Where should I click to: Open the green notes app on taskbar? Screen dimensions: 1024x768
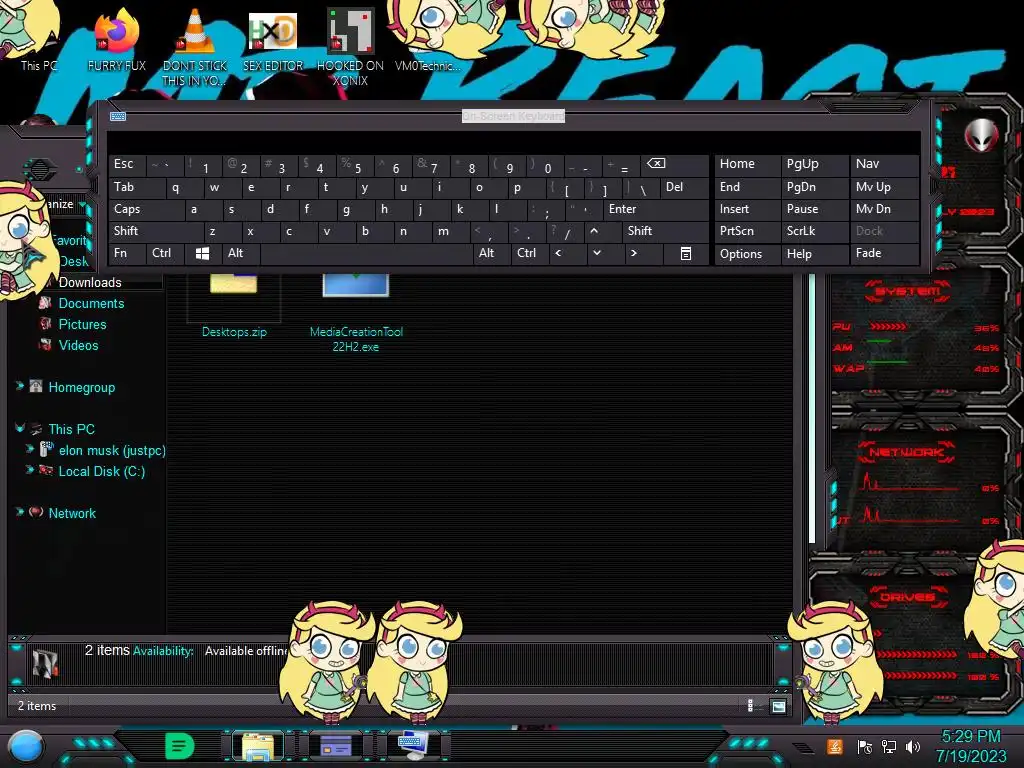[x=179, y=746]
